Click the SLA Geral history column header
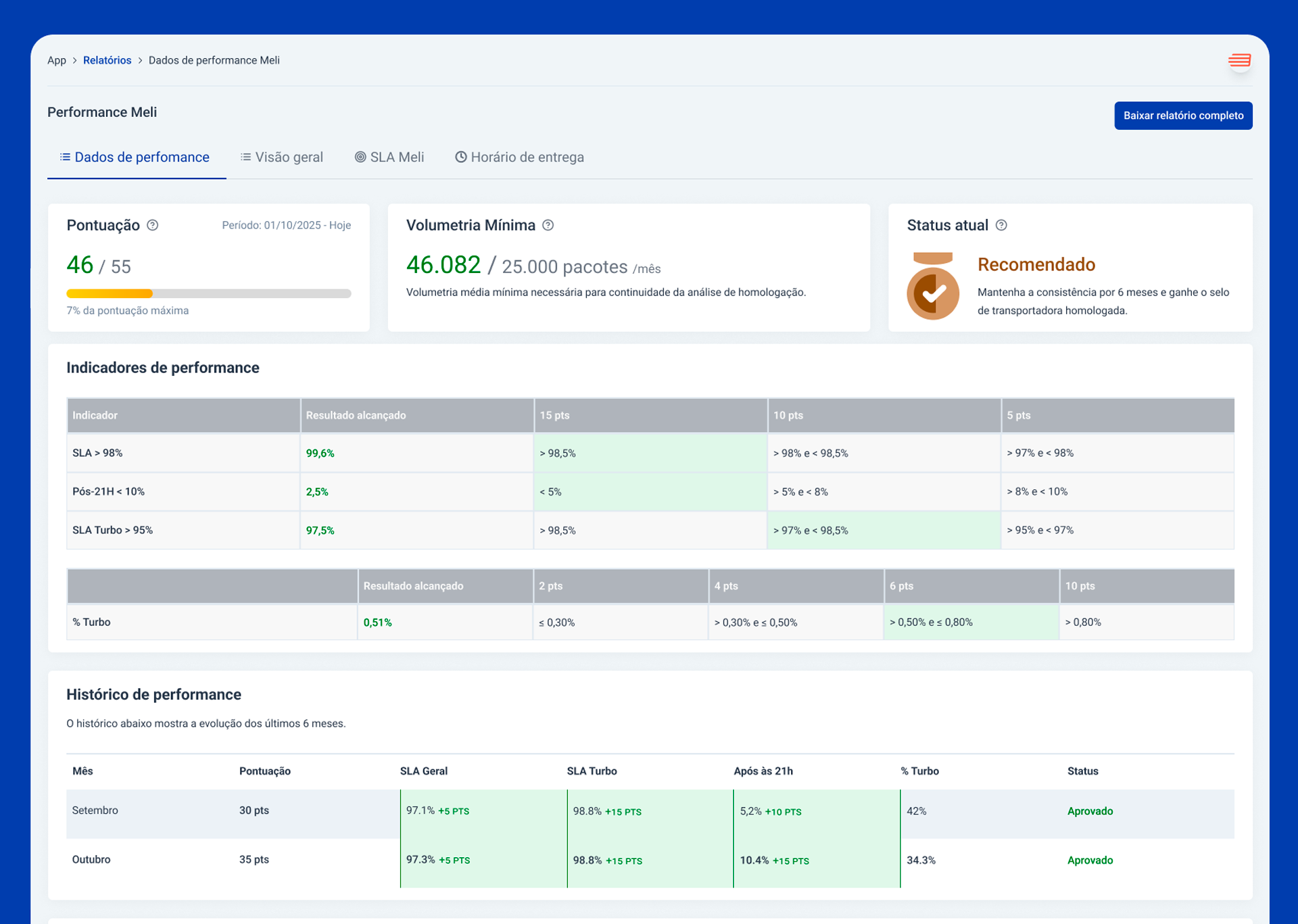 pos(423,771)
